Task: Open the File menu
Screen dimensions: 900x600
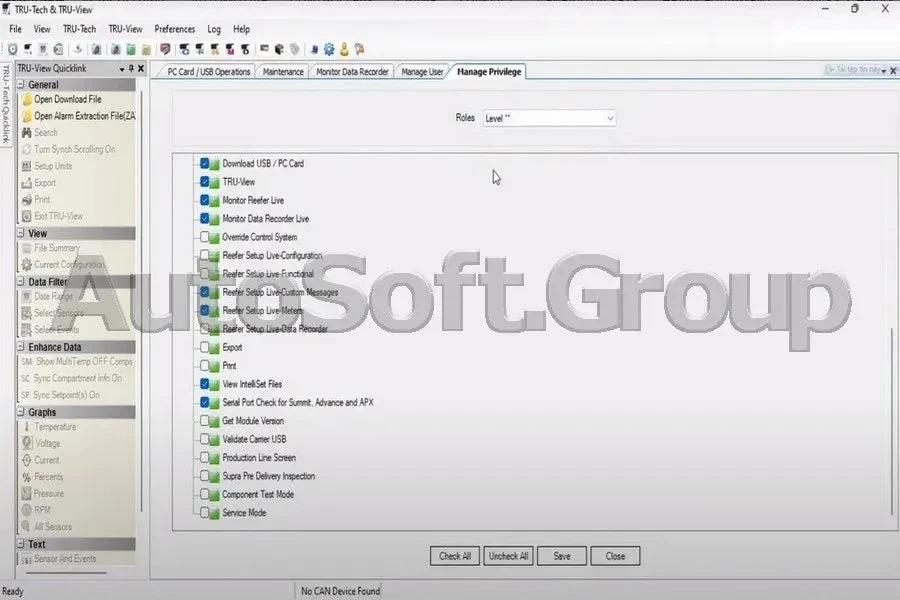Action: click(x=15, y=29)
